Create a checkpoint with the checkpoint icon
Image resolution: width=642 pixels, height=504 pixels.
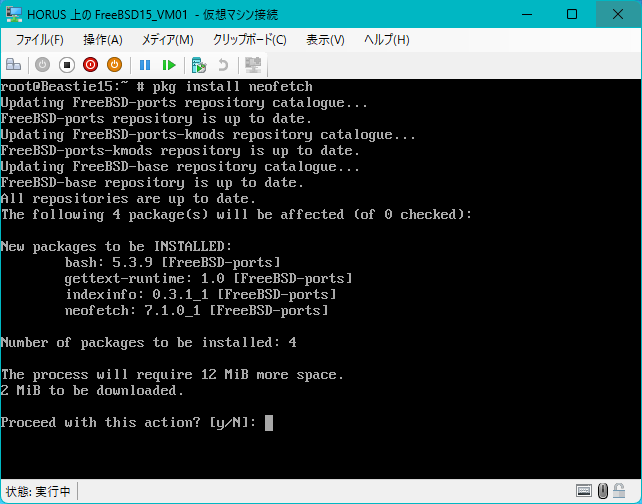tap(199, 65)
